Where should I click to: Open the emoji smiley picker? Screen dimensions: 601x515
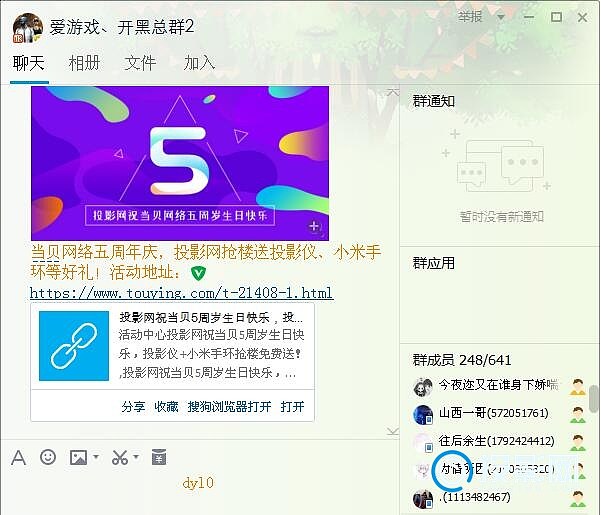(x=48, y=457)
